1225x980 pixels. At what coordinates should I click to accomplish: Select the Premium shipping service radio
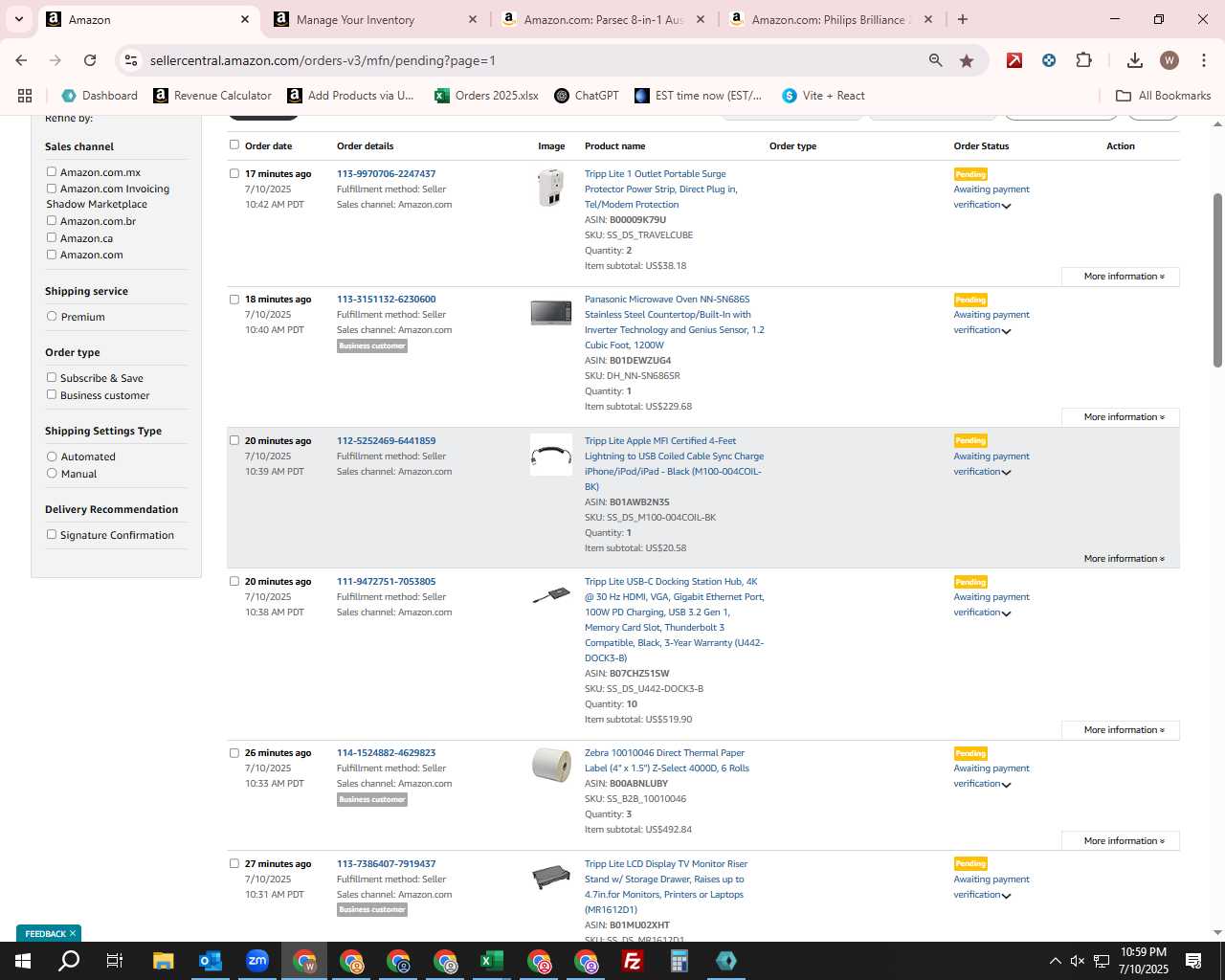point(52,316)
